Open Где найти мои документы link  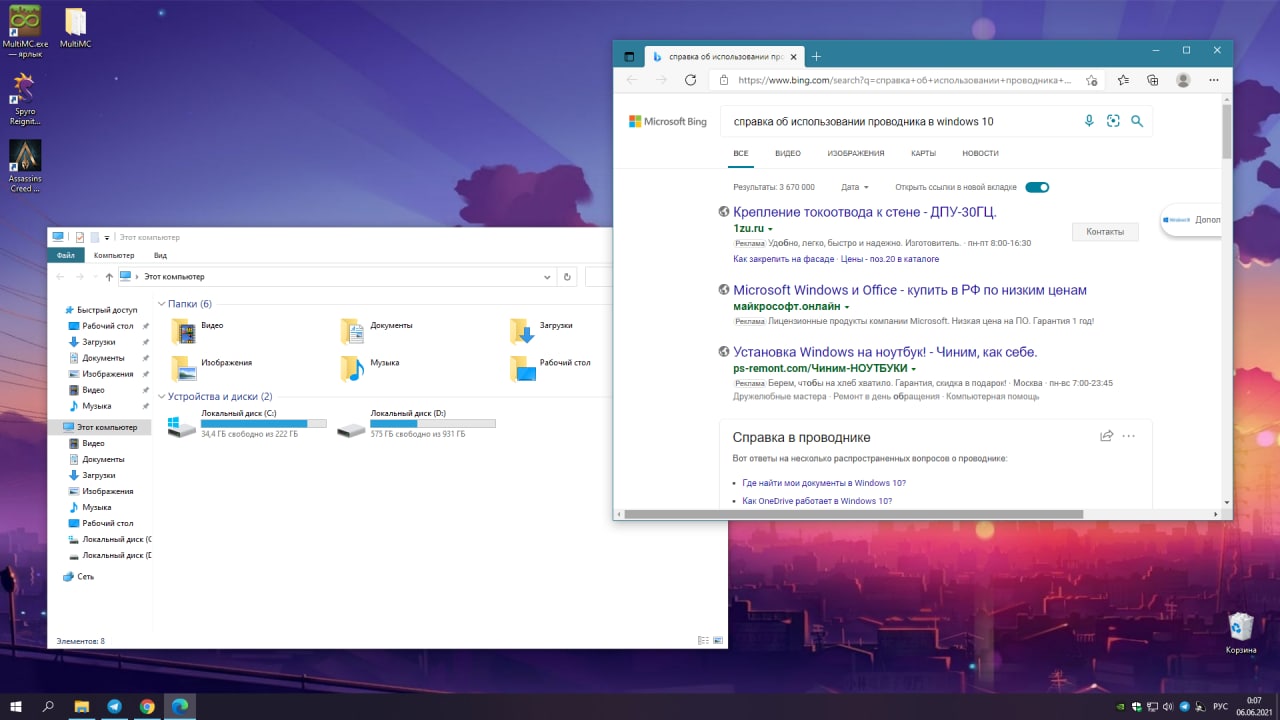point(824,483)
